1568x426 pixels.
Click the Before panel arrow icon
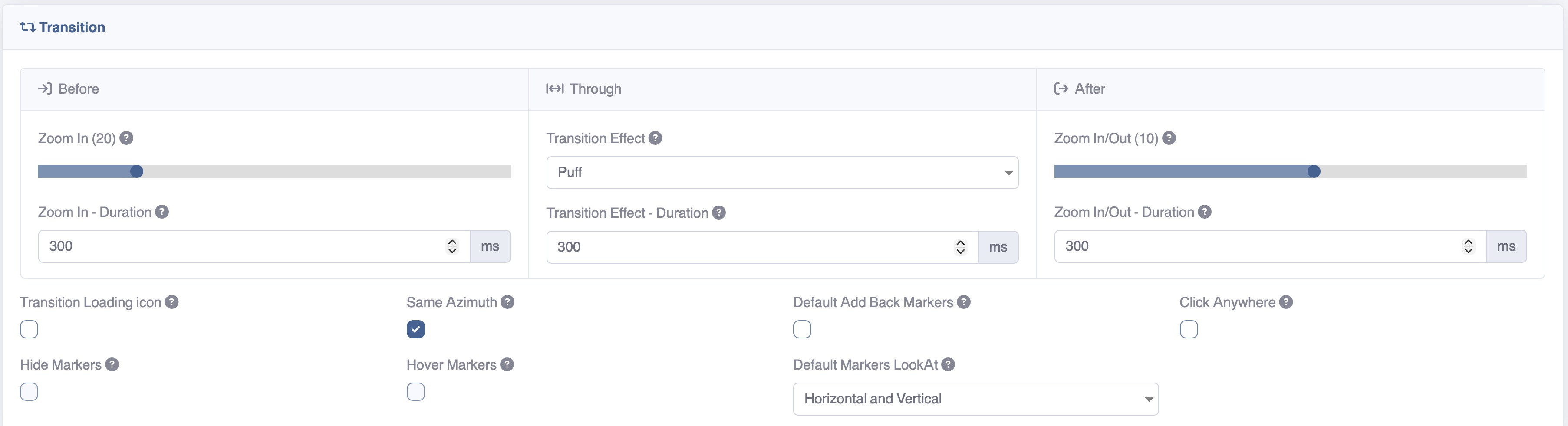46,88
